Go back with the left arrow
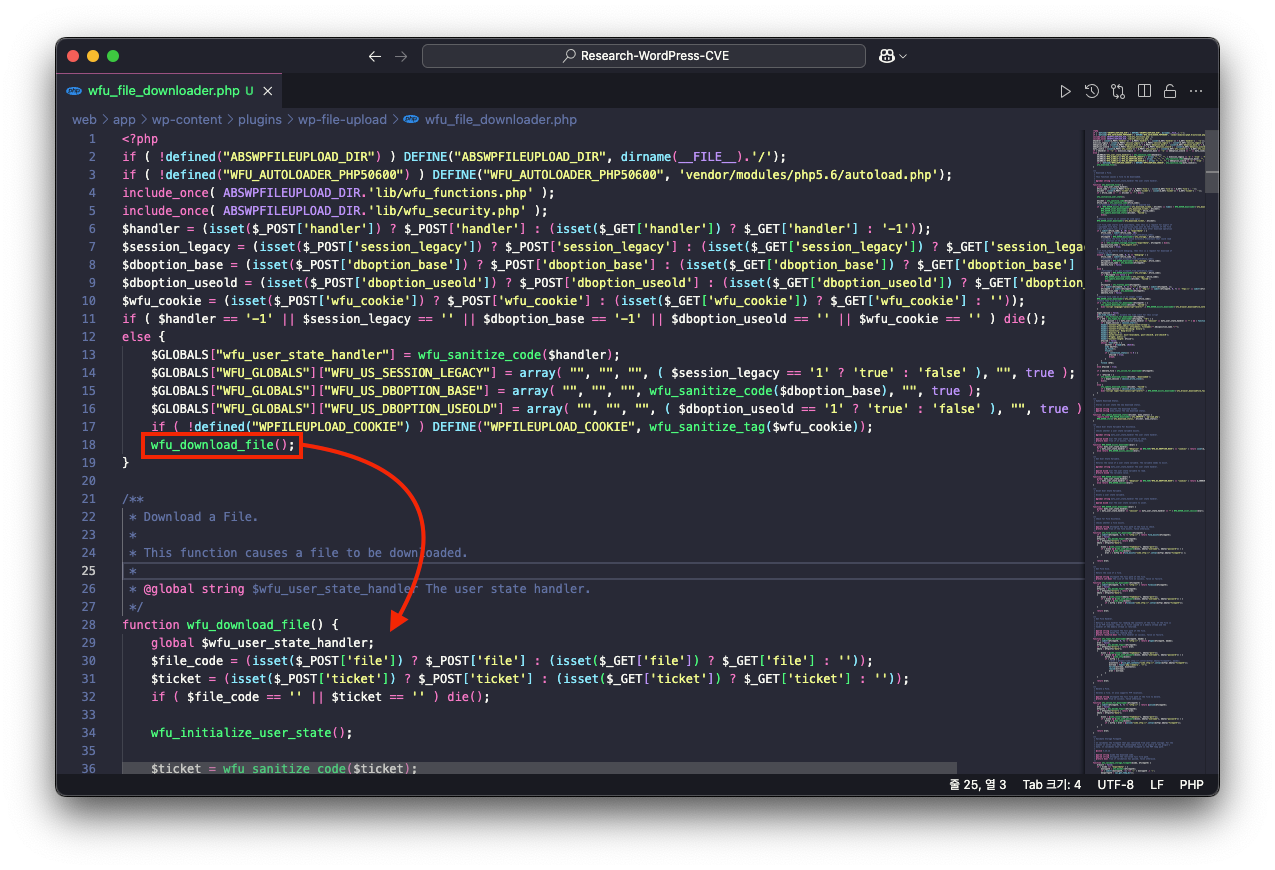The image size is (1275, 870). [x=375, y=56]
